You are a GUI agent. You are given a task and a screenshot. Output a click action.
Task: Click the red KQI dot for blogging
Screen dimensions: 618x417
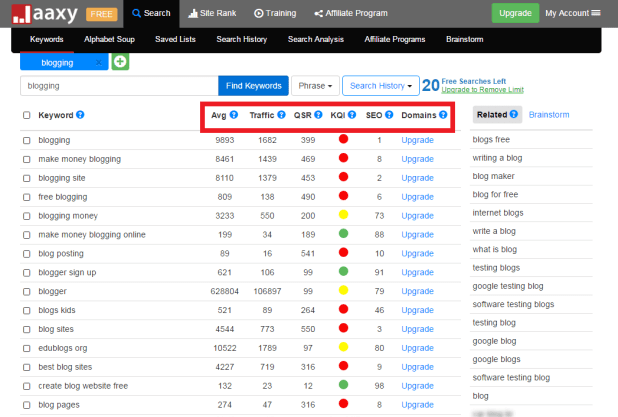(343, 139)
